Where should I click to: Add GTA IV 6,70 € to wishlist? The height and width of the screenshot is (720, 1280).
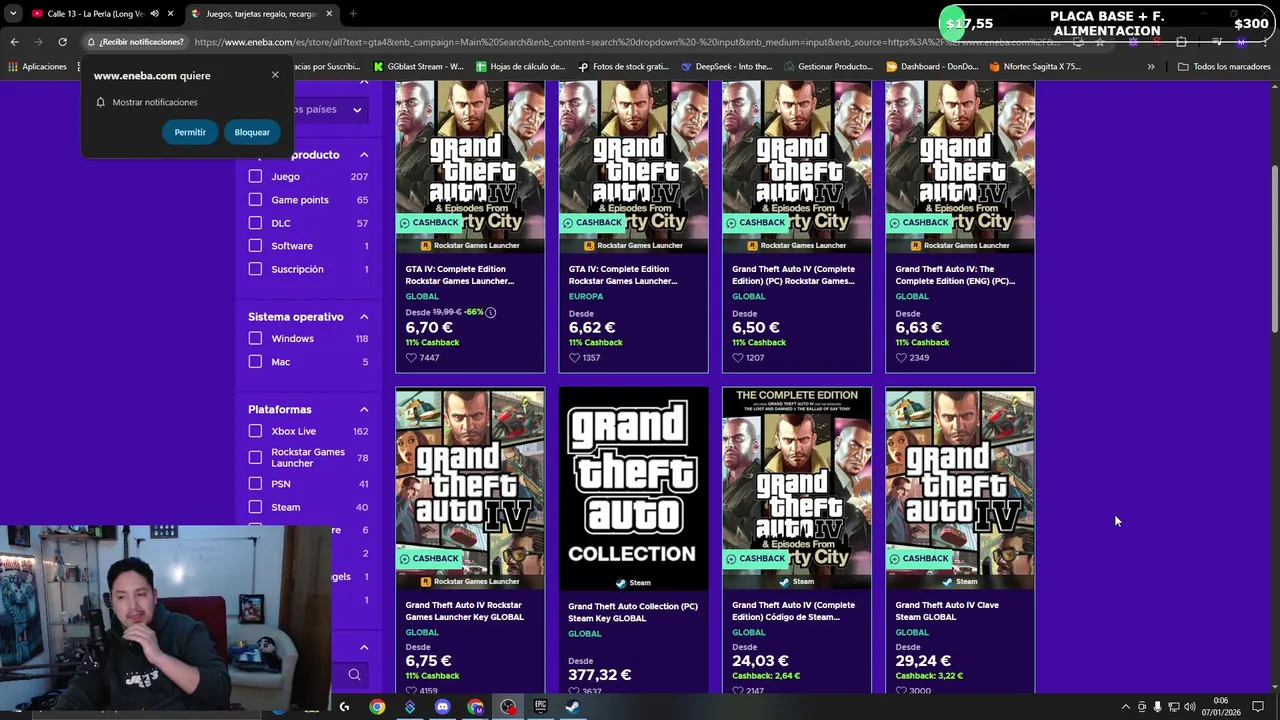point(411,357)
